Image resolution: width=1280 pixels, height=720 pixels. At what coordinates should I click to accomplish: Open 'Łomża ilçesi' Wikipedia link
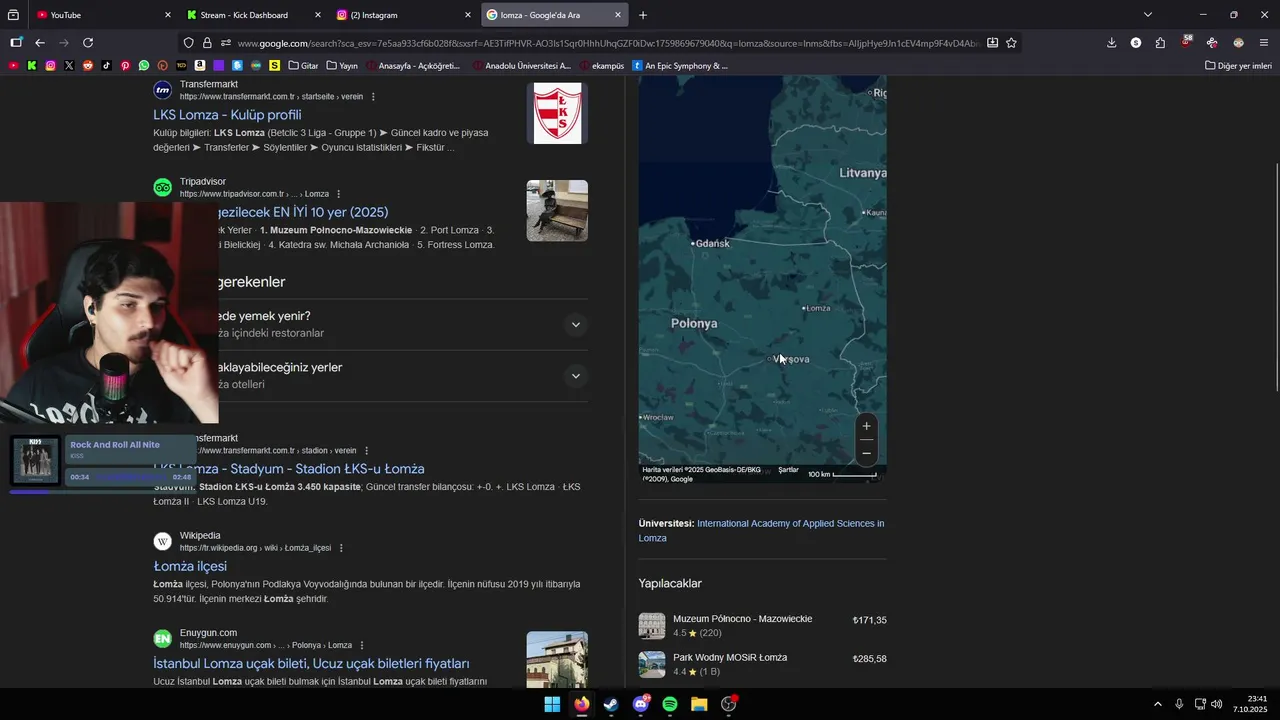pos(190,566)
